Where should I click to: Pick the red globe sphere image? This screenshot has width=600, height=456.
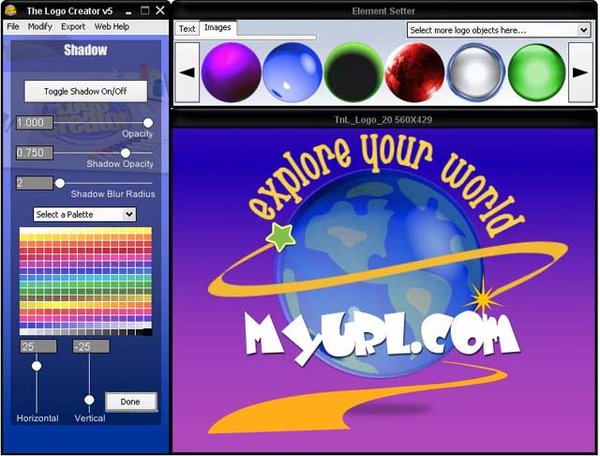pos(415,72)
